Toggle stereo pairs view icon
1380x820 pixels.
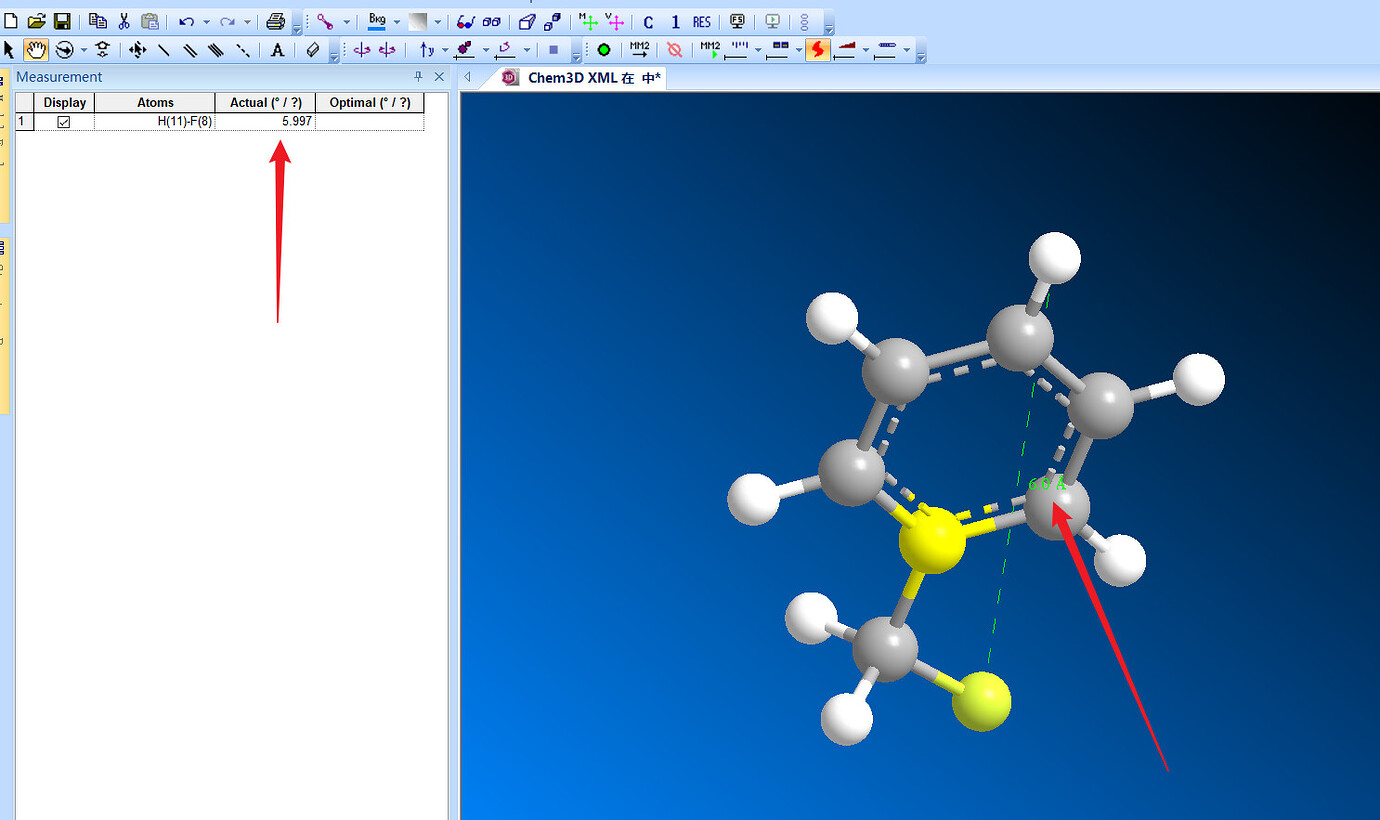[492, 21]
